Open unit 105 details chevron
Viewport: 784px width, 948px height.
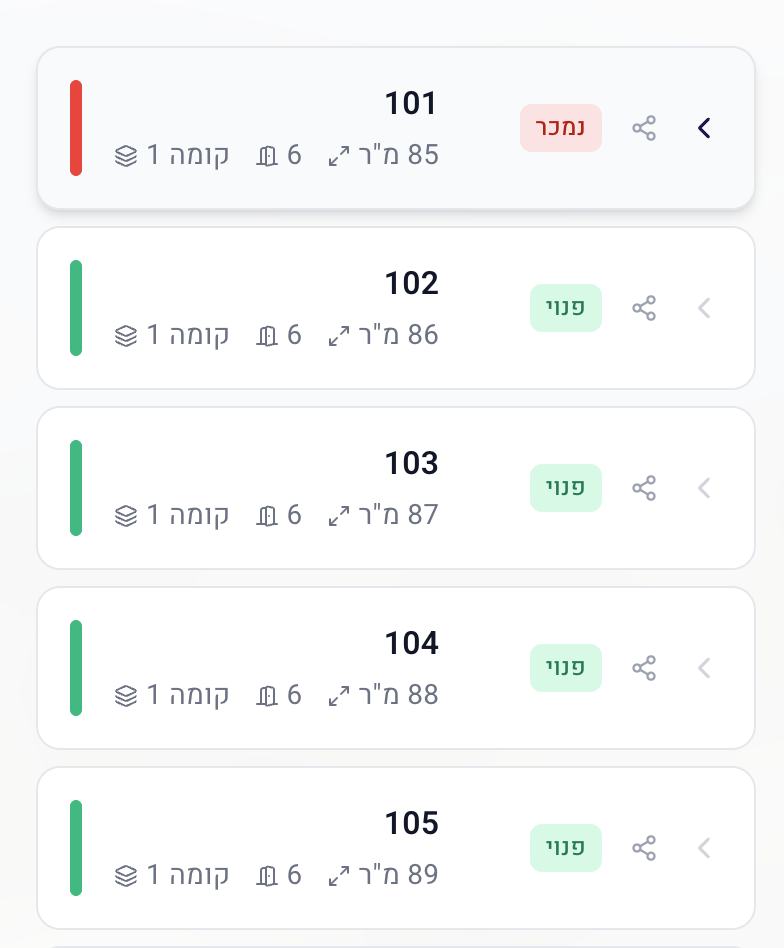pos(704,848)
